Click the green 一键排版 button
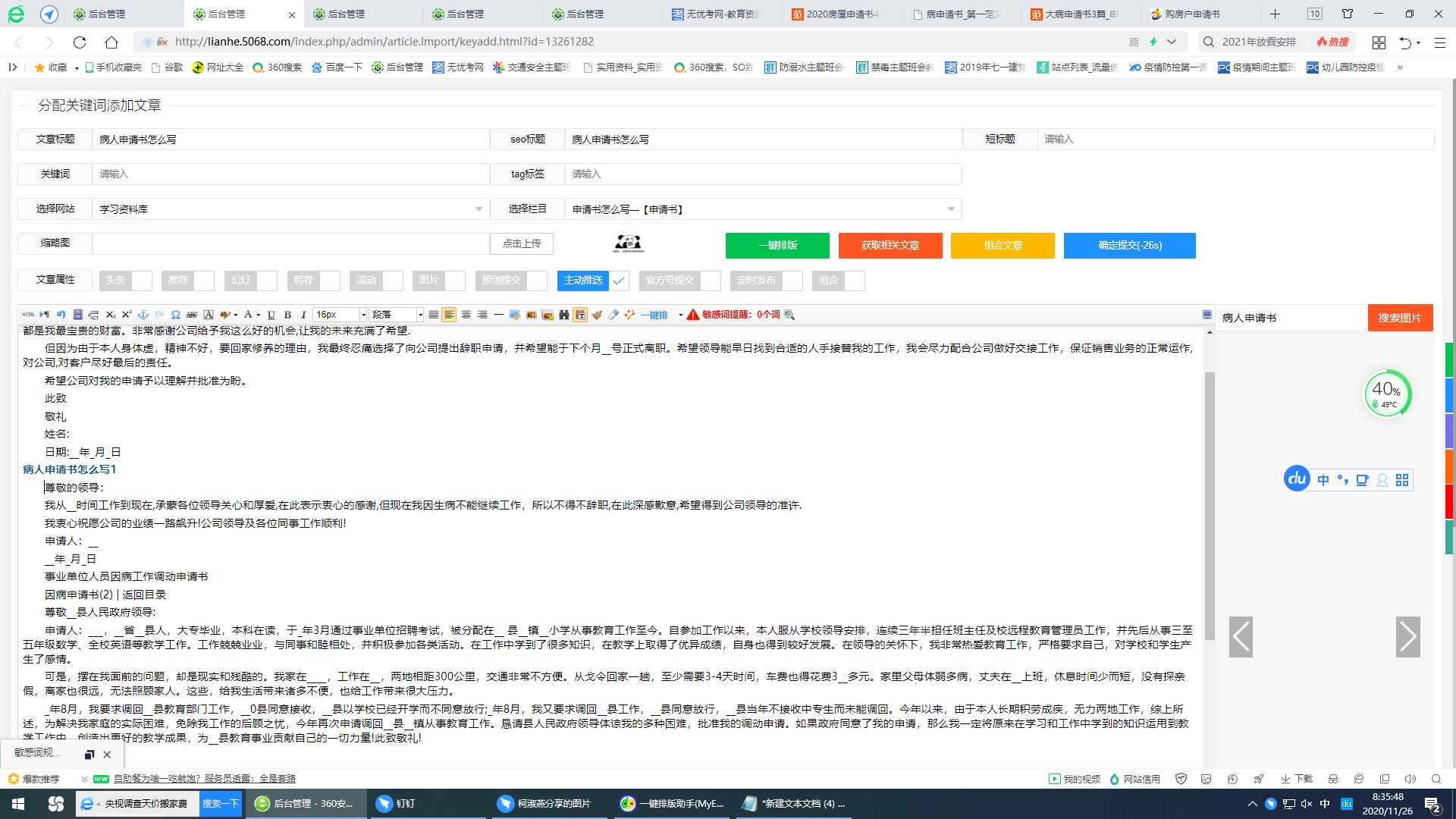This screenshot has height=819, width=1456. 777,246
